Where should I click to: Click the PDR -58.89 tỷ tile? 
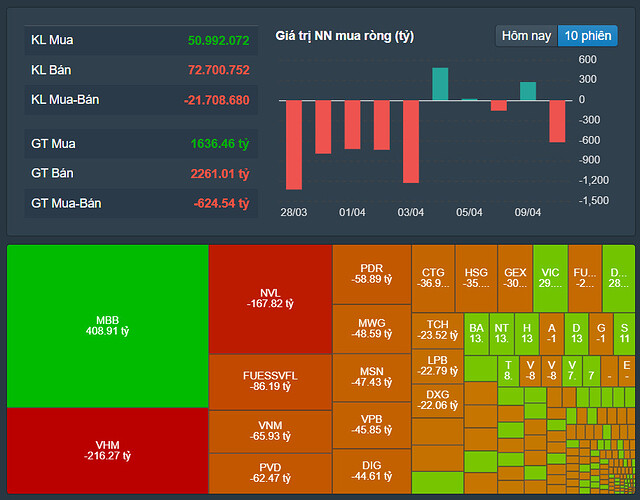[x=371, y=274]
